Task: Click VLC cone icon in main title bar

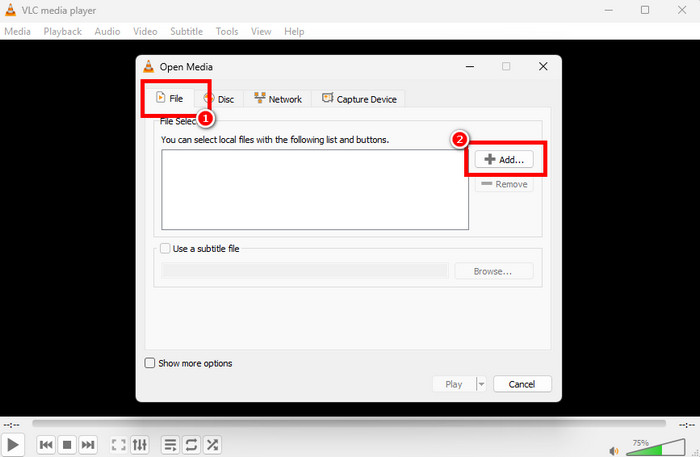Action: point(10,10)
